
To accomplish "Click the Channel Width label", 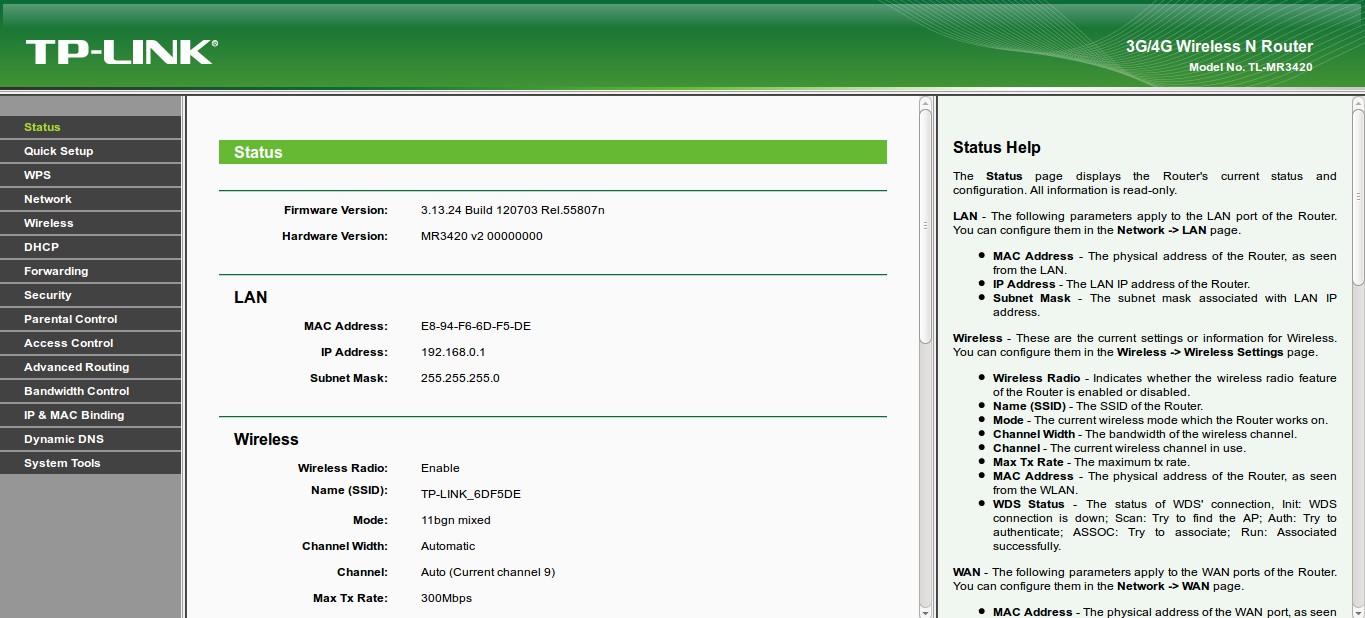I will click(x=344, y=546).
